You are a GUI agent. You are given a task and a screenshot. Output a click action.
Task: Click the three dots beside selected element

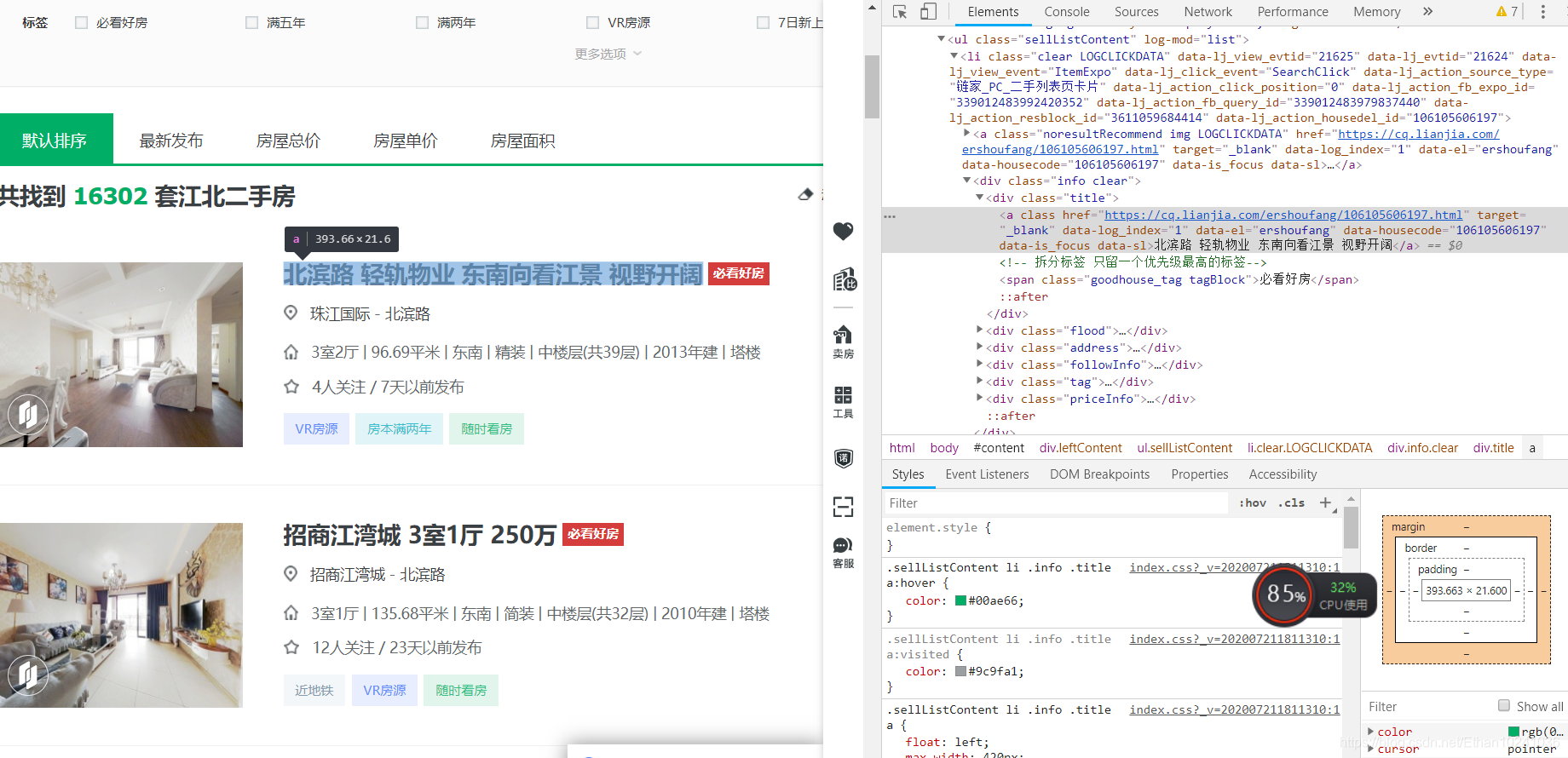[890, 216]
